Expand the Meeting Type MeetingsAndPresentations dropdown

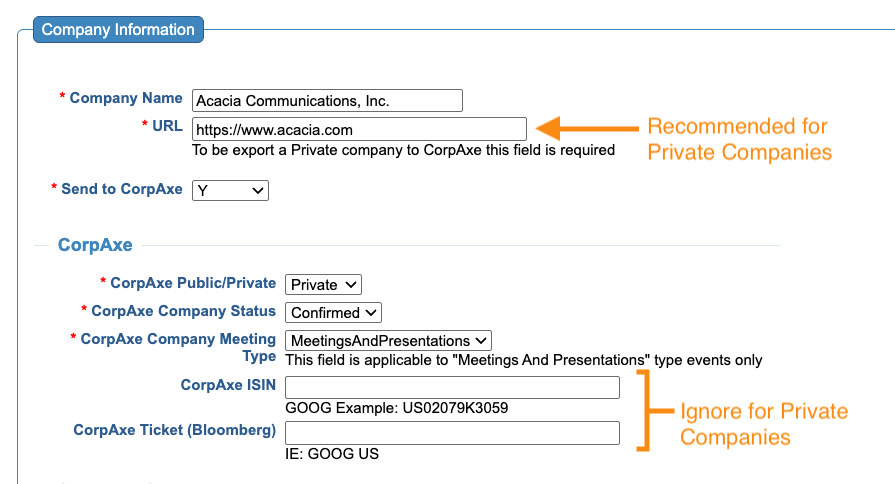[388, 341]
